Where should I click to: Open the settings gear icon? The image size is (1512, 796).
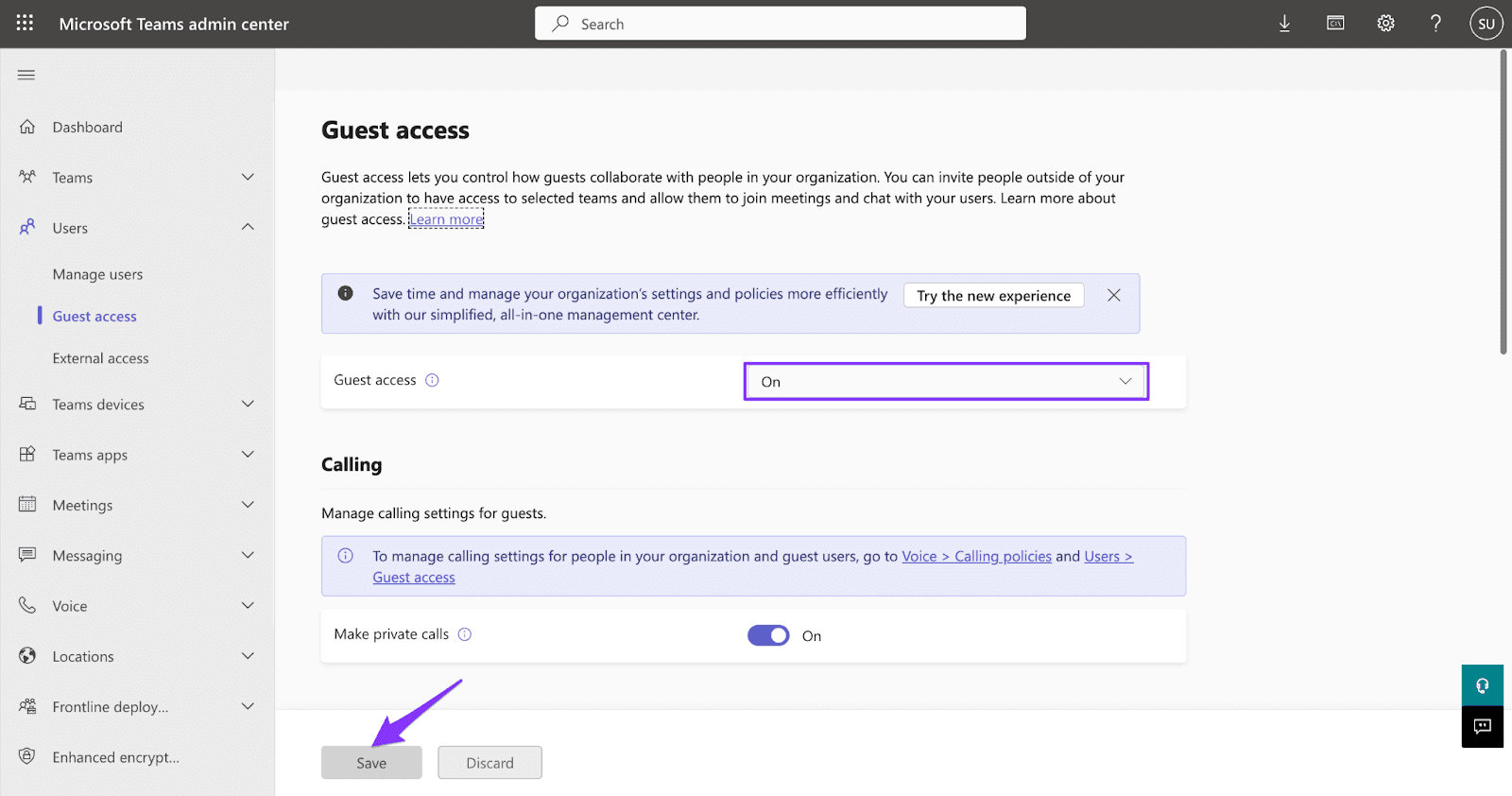1385,24
